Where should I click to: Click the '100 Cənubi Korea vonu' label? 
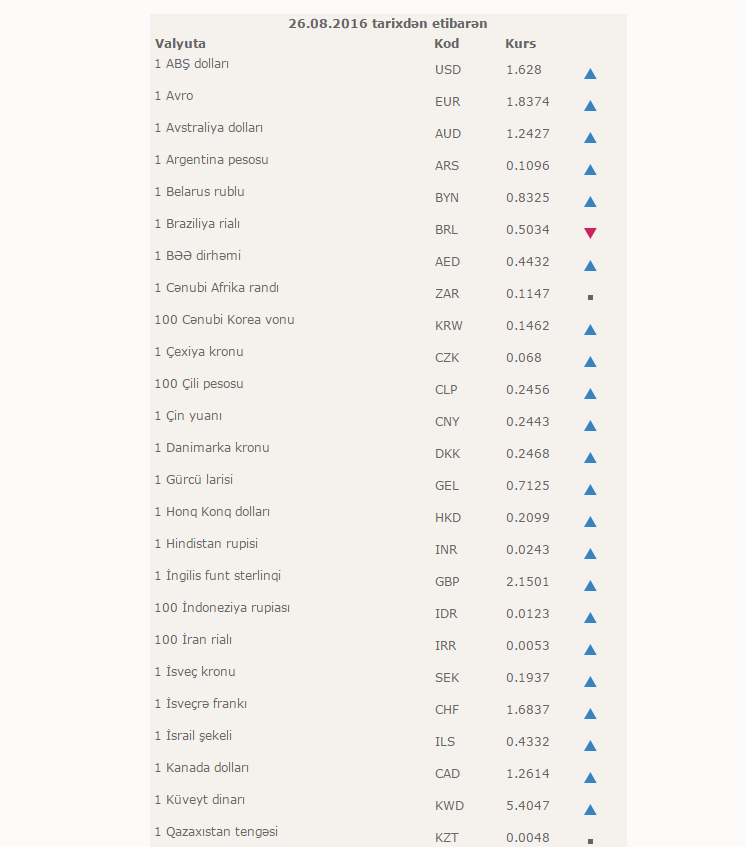pos(224,320)
